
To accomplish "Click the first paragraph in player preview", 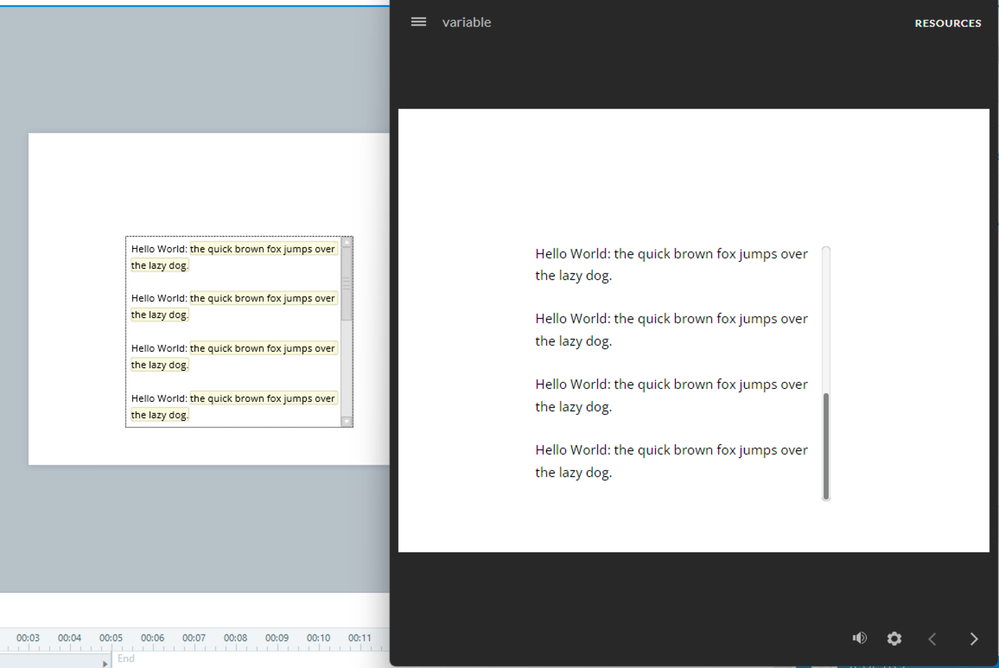I will [671, 265].
